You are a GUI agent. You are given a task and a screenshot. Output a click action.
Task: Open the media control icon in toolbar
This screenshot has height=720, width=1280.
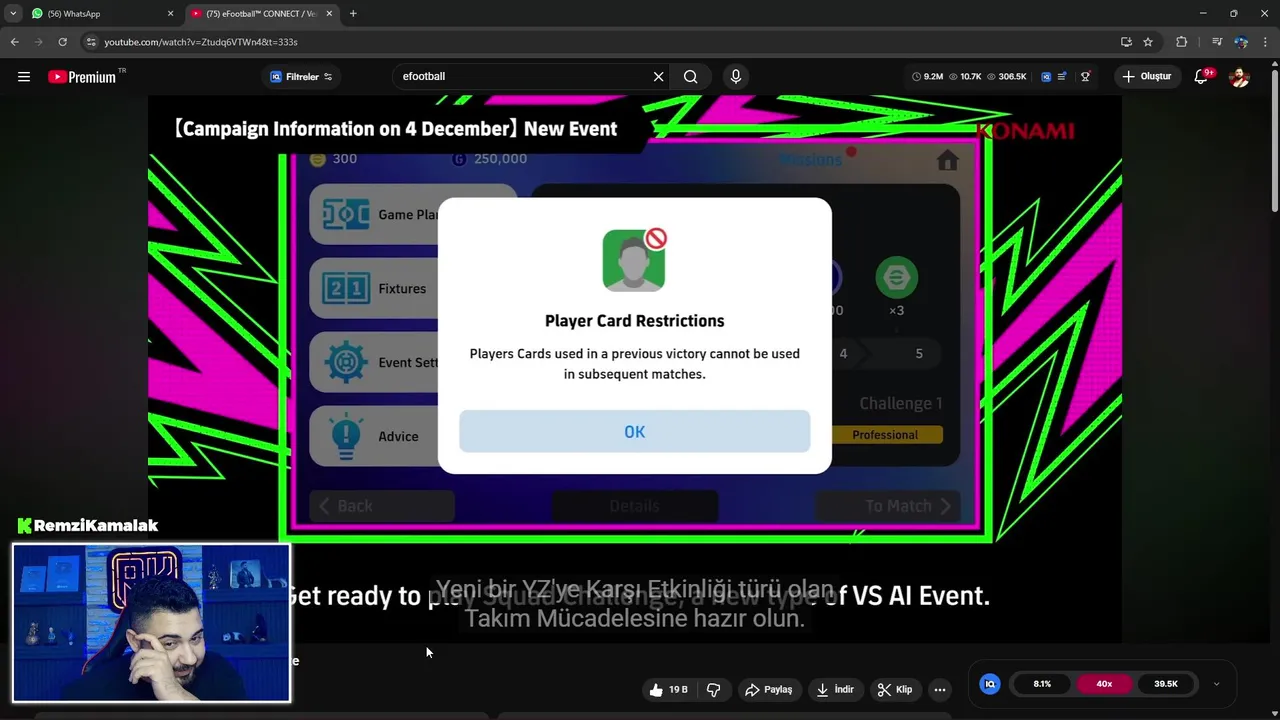point(1217,42)
